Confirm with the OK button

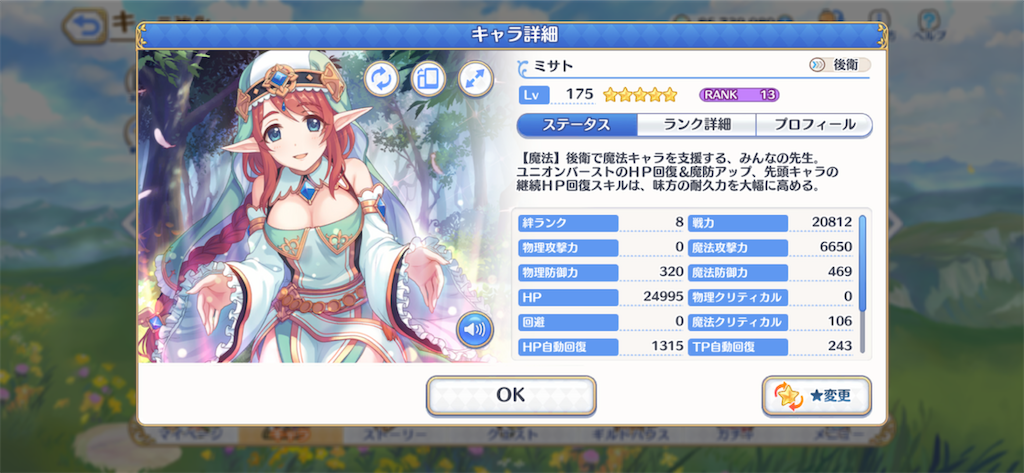(x=511, y=395)
